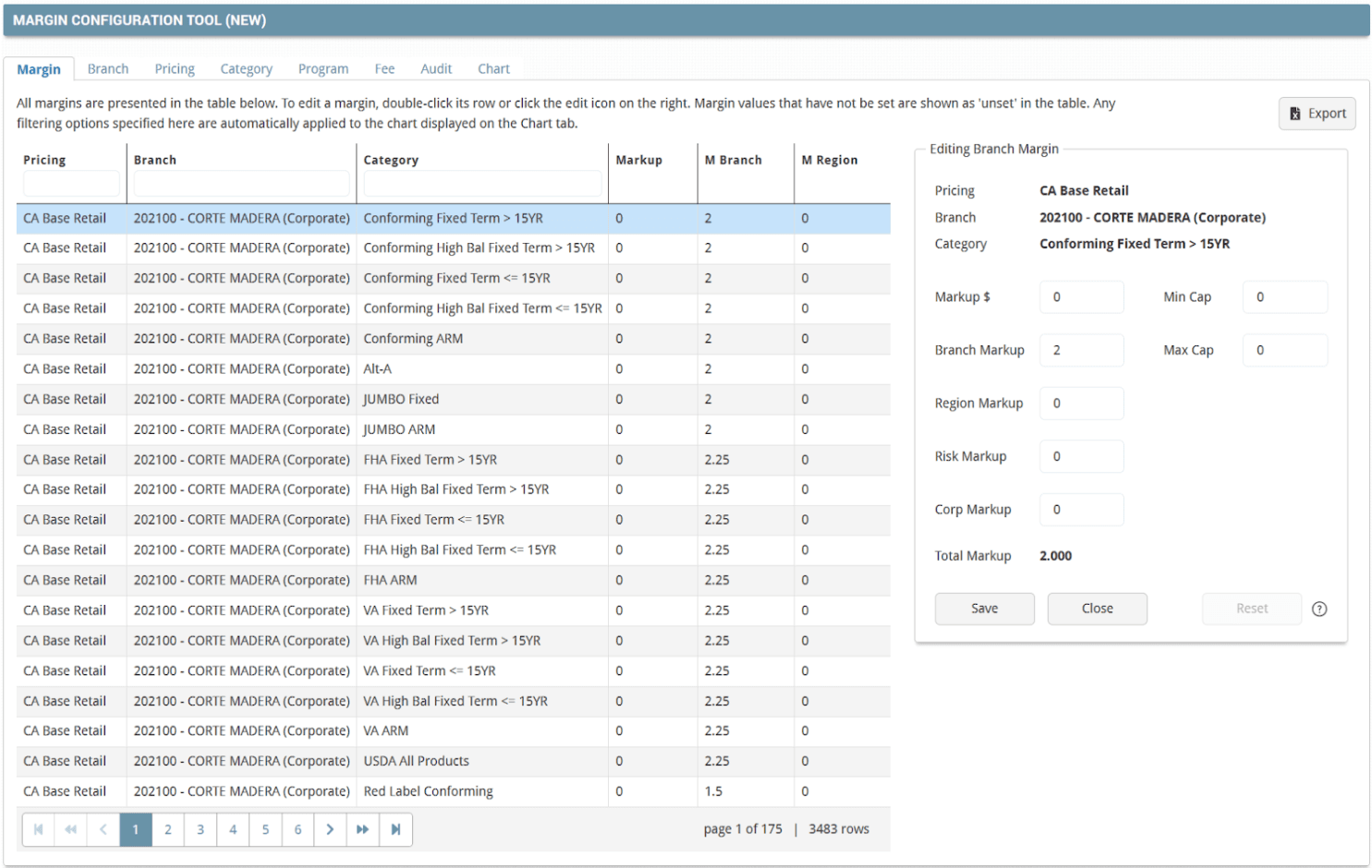Image resolution: width=1372 pixels, height=868 pixels.
Task: Export the margins table
Action: click(x=1317, y=114)
